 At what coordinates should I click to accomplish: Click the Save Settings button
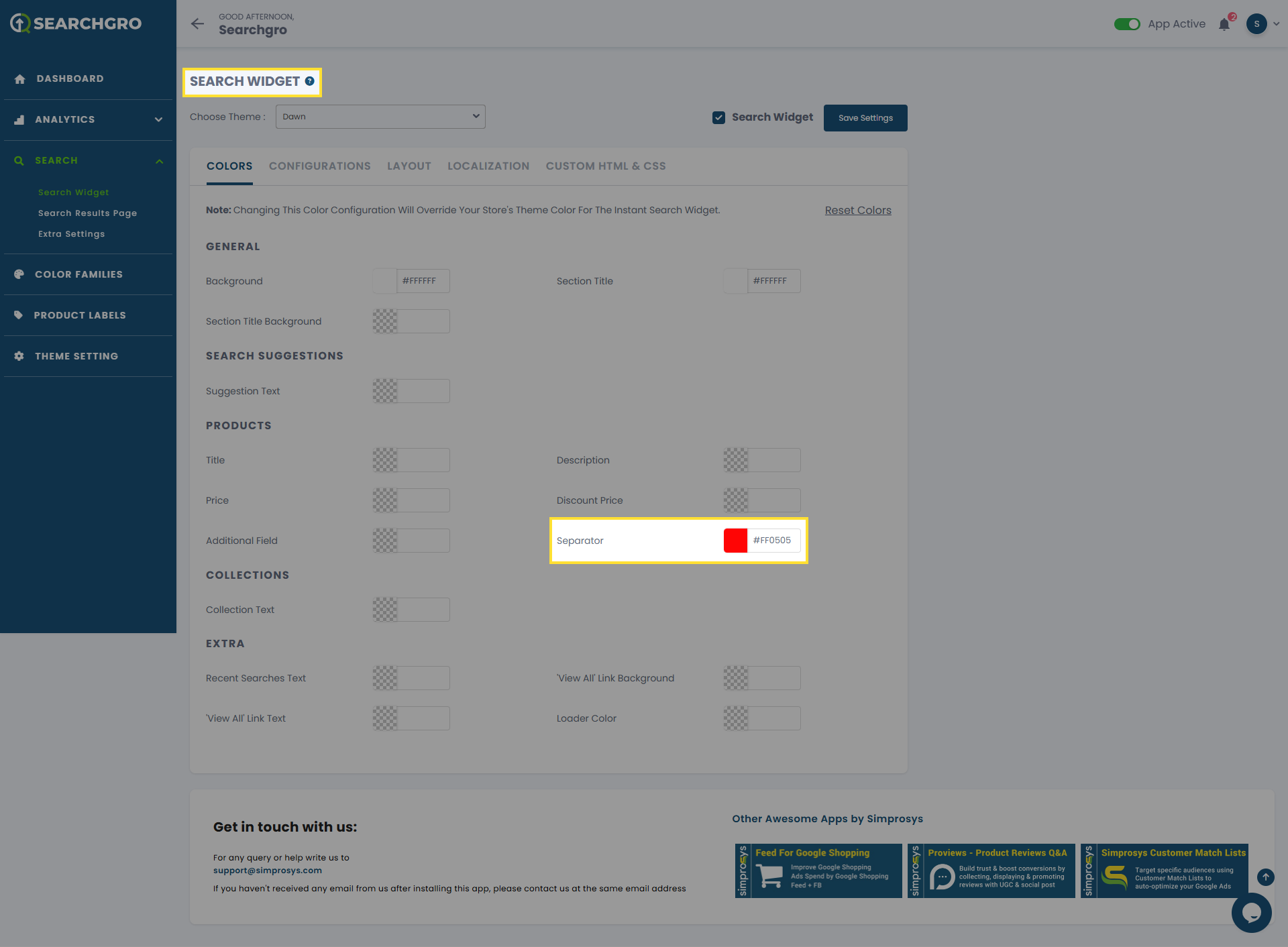tap(865, 118)
